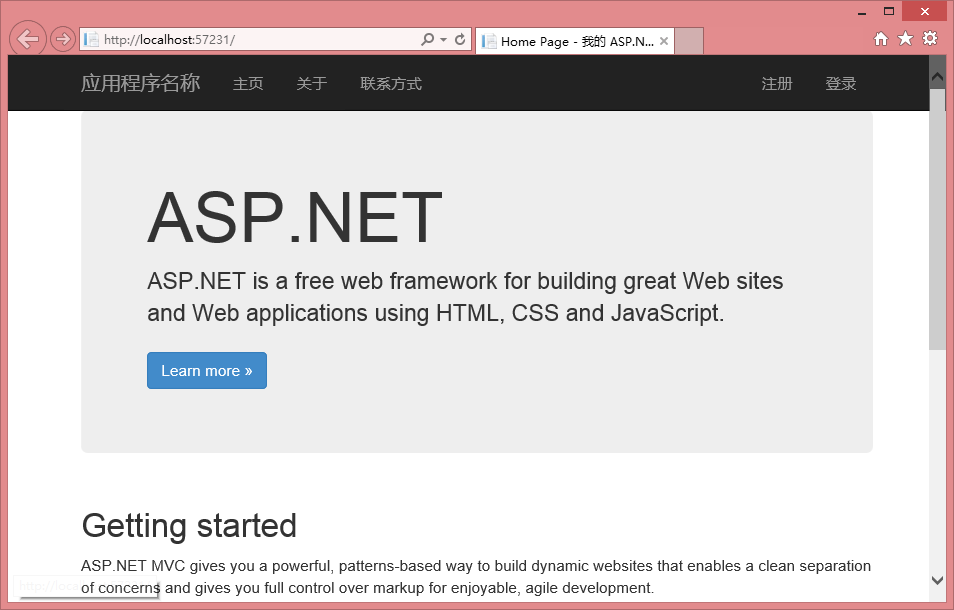Image resolution: width=954 pixels, height=610 pixels.
Task: Click the browser Forward arrow button
Action: click(62, 40)
